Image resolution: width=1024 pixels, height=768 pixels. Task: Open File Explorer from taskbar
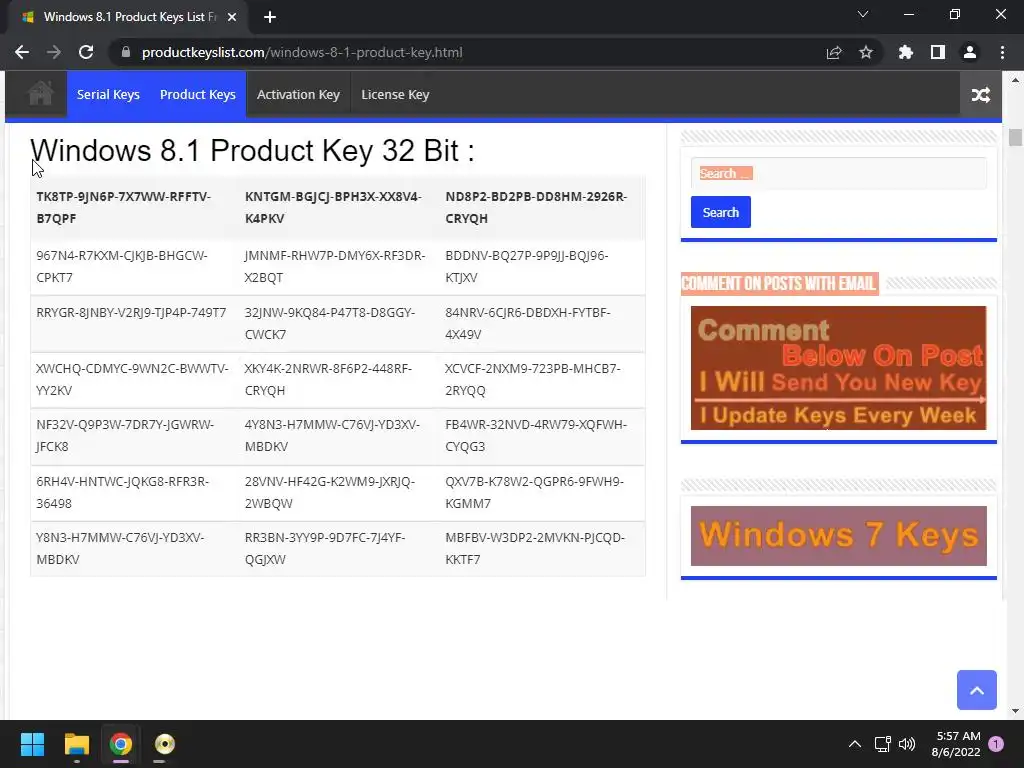76,744
